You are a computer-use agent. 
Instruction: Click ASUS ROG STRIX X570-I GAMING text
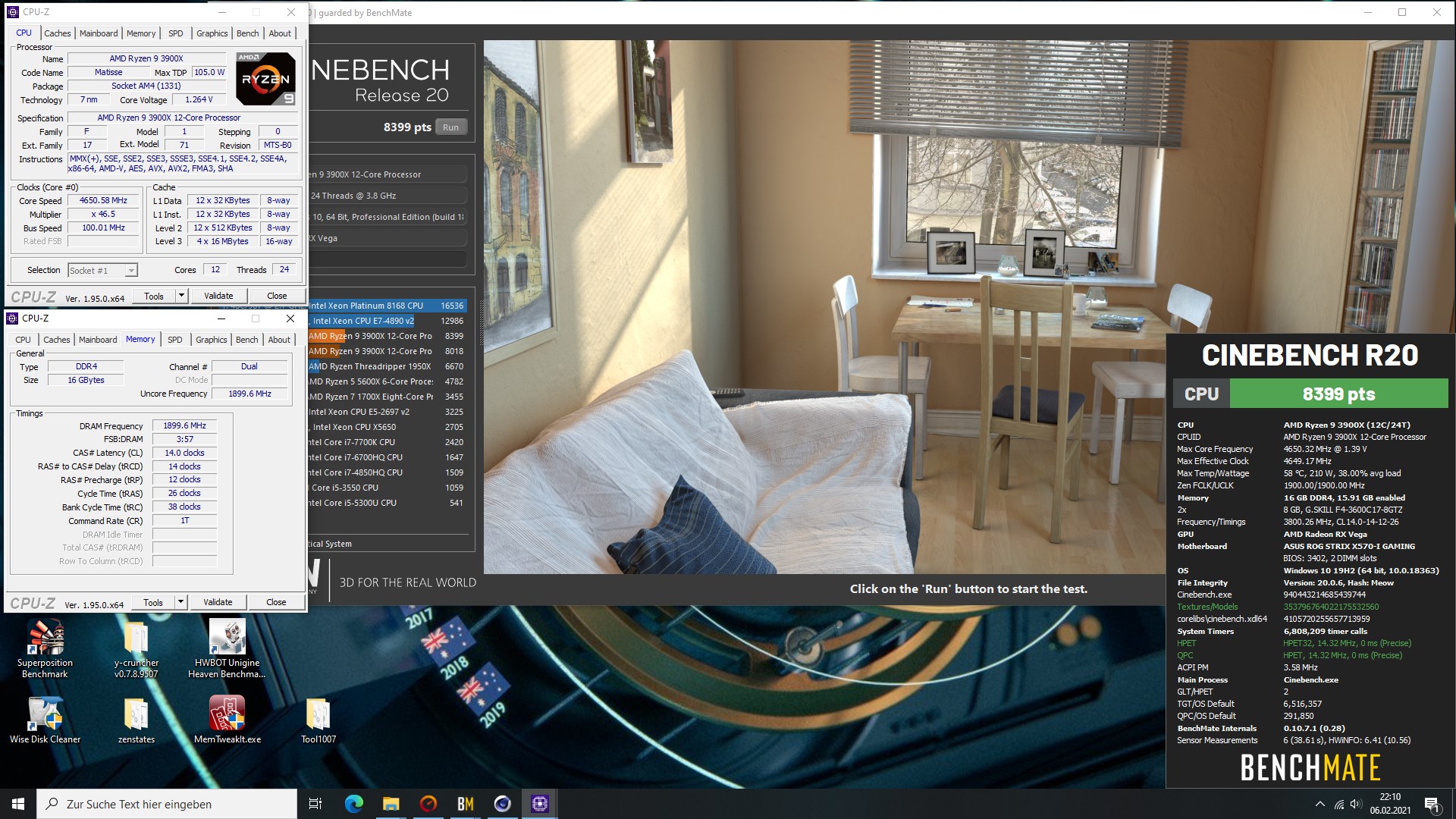pos(1349,546)
